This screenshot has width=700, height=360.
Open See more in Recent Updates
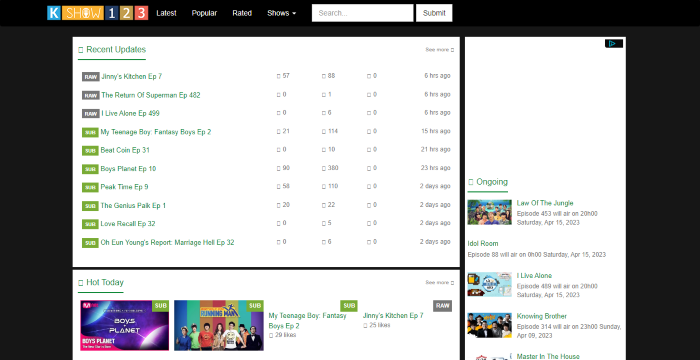[439, 50]
